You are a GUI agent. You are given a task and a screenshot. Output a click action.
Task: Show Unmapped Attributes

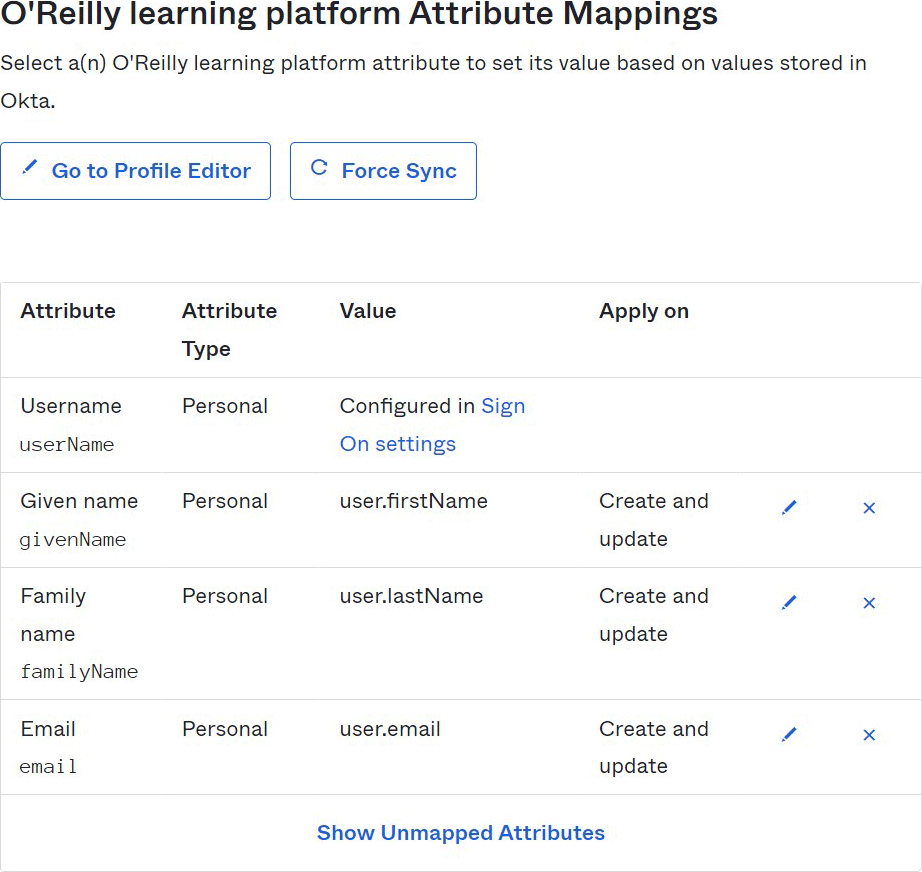click(x=461, y=833)
